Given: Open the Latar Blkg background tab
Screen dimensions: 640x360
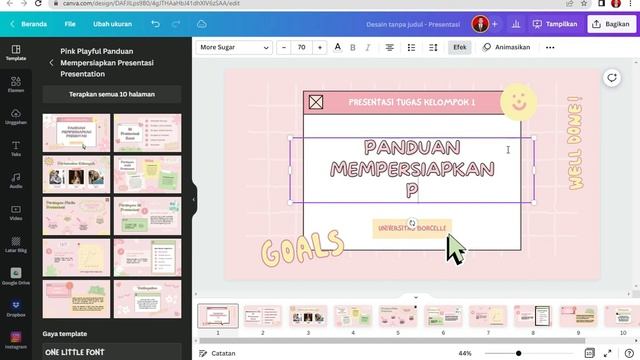Looking at the screenshot, I should 16,244.
